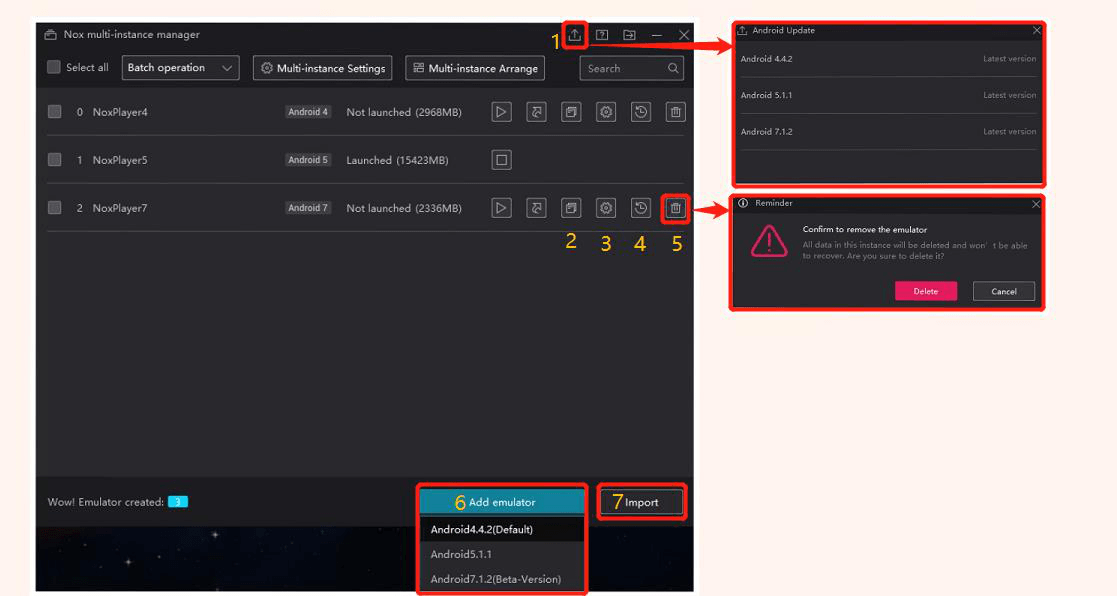Click the emulator created count badge
The width and height of the screenshot is (1117, 596).
point(177,502)
